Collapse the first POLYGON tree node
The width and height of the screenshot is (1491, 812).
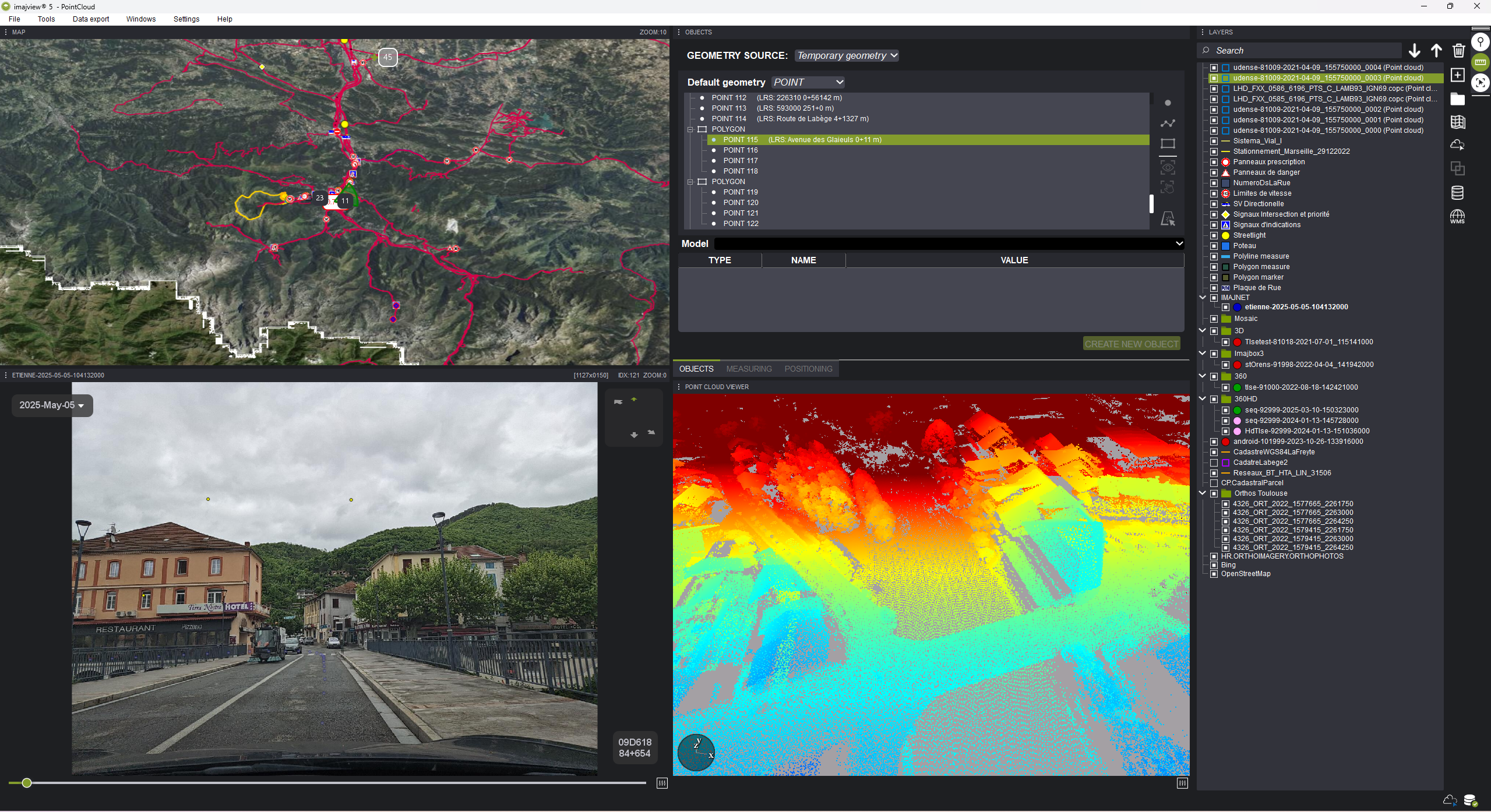(x=690, y=129)
